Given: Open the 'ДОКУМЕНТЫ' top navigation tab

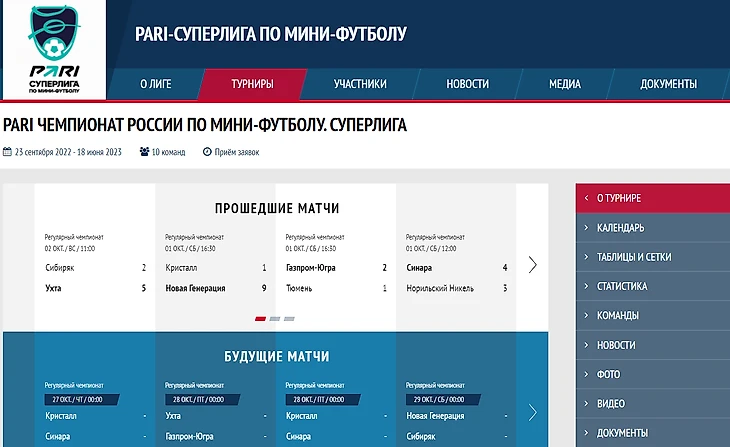Looking at the screenshot, I should pyautogui.click(x=669, y=84).
